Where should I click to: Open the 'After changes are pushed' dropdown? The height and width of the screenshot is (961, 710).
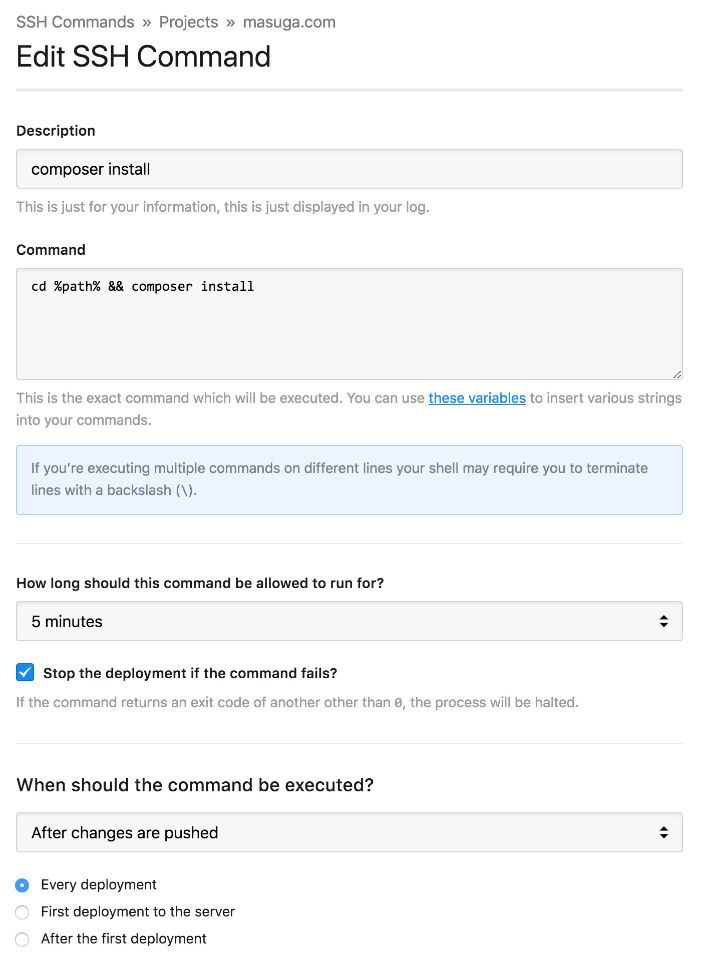(350, 831)
